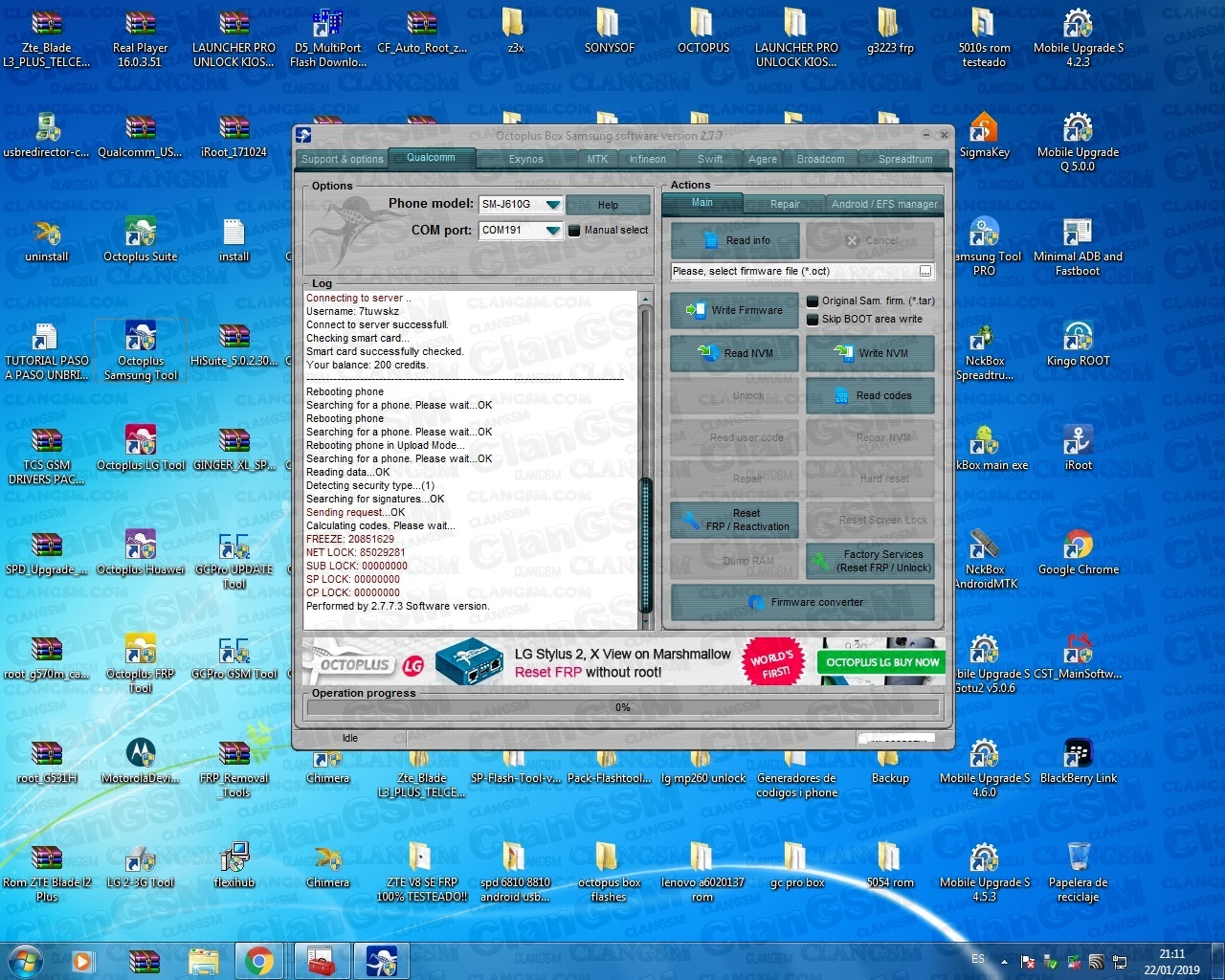
Task: Click OCTOPLUS LG BUY NOW banner
Action: (x=882, y=662)
